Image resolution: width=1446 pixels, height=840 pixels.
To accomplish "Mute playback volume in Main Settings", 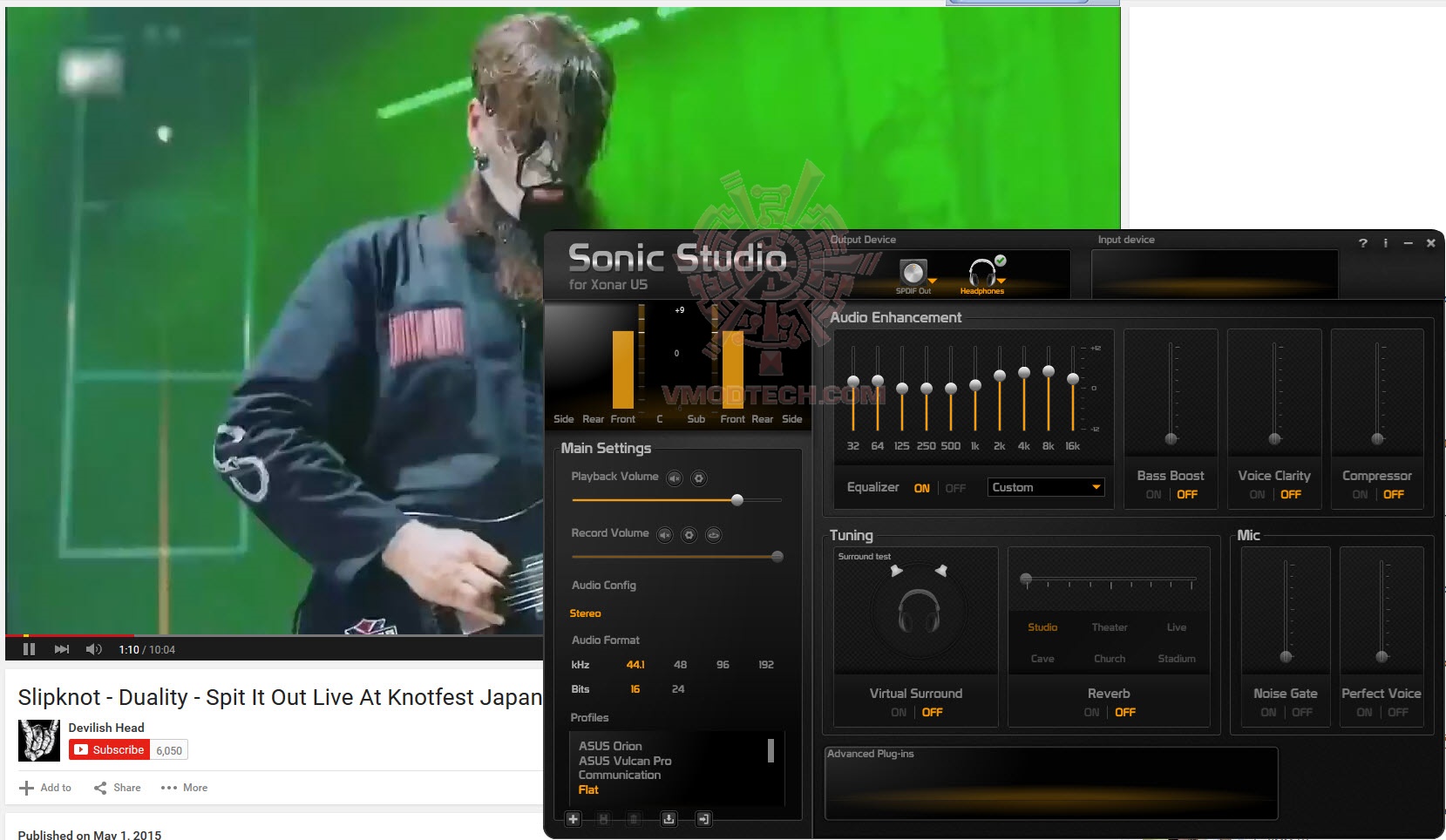I will [x=675, y=478].
